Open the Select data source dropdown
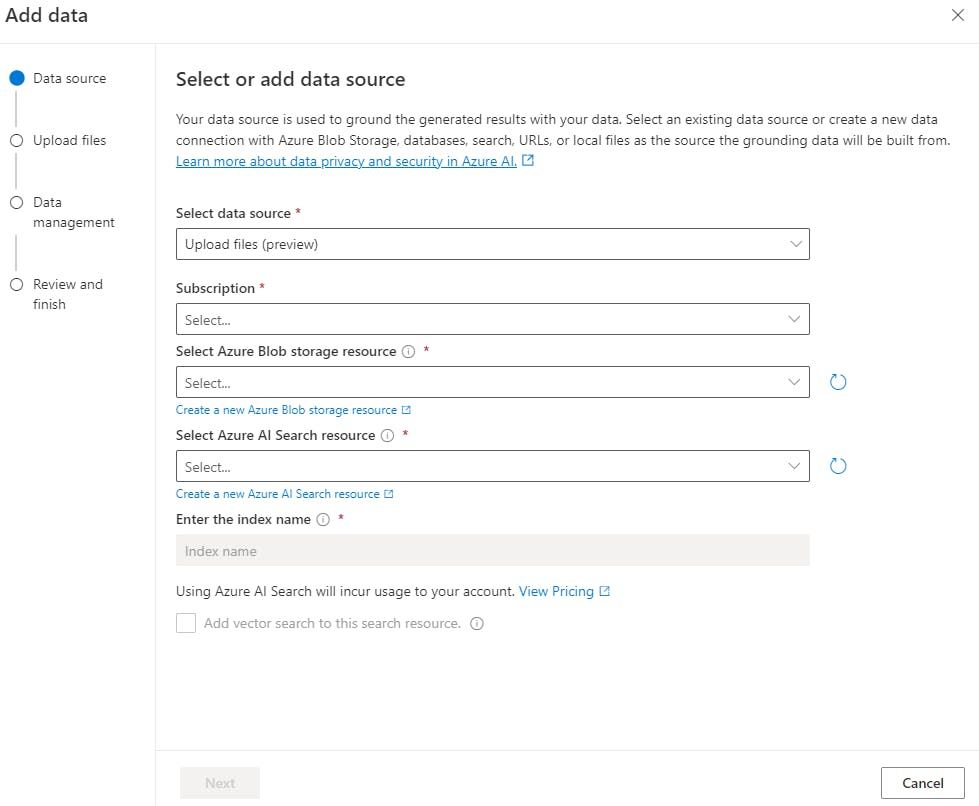979x806 pixels. pyautogui.click(x=492, y=244)
